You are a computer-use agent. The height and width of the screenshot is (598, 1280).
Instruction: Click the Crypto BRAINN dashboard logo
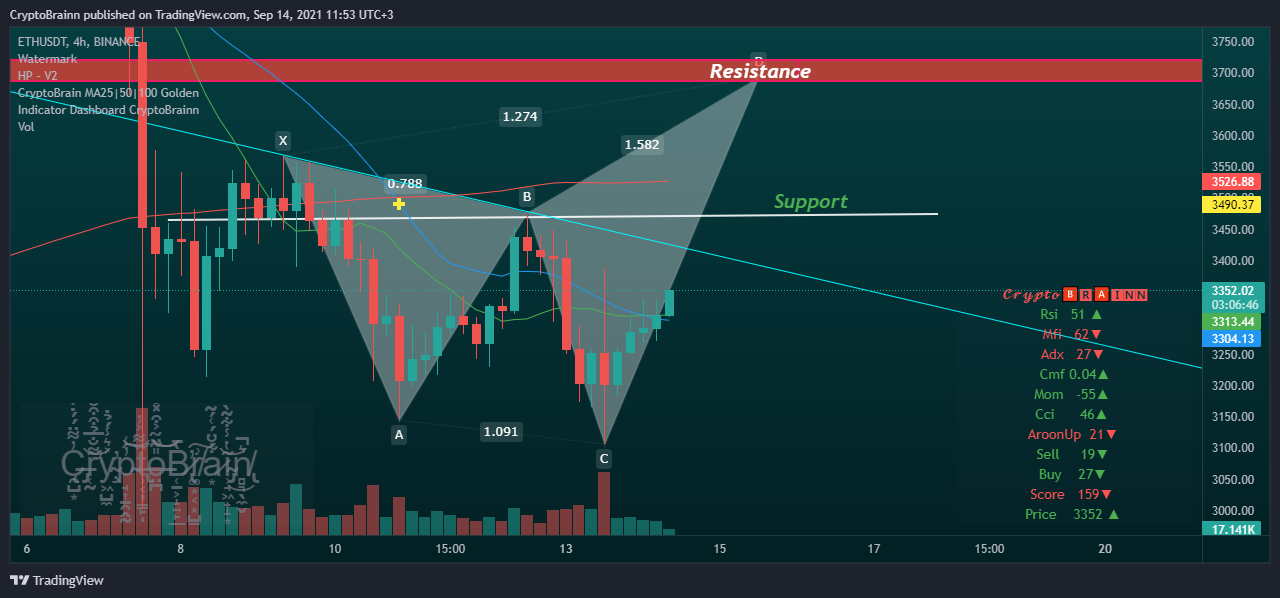(1075, 295)
